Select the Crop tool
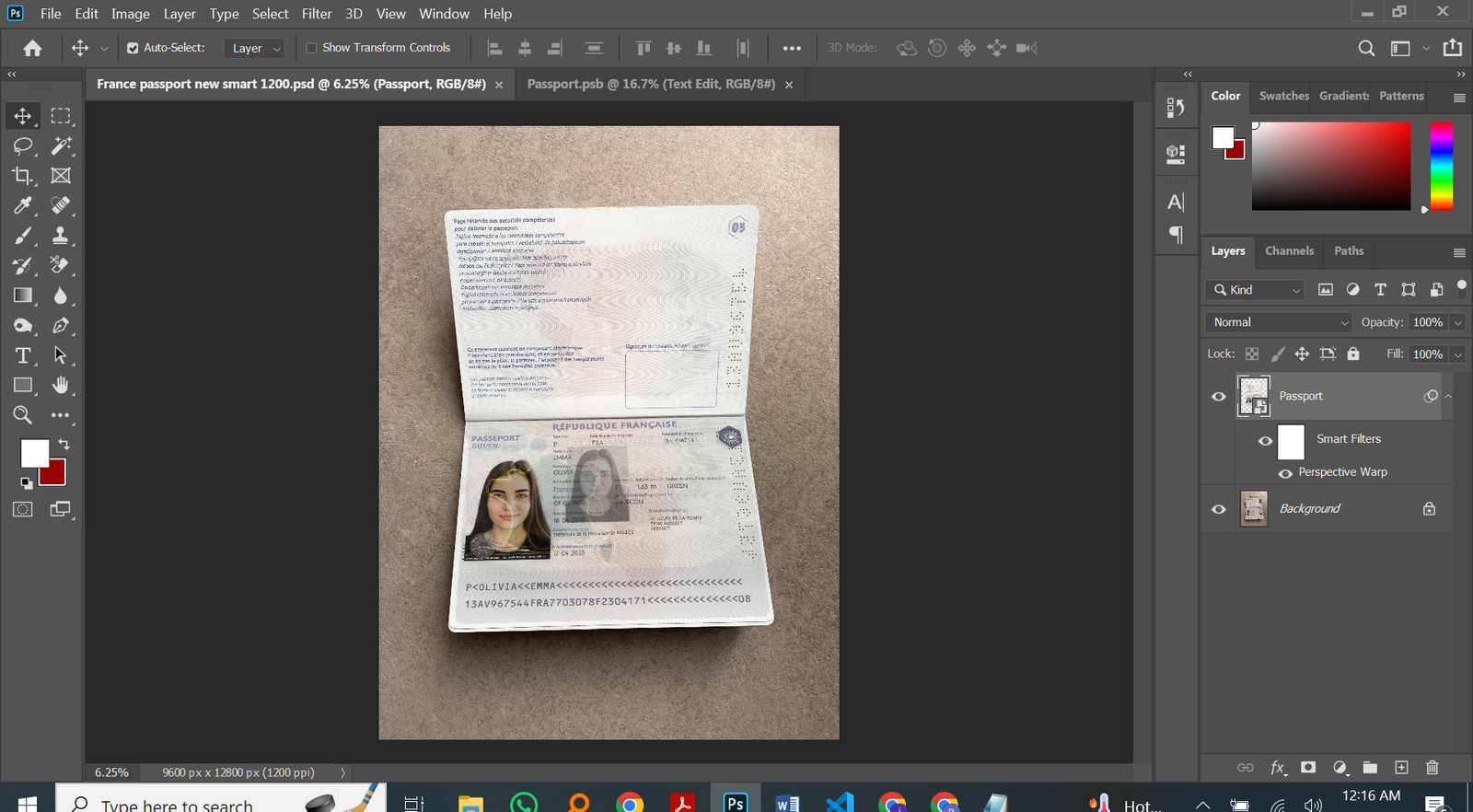This screenshot has height=812, width=1473. (x=23, y=176)
